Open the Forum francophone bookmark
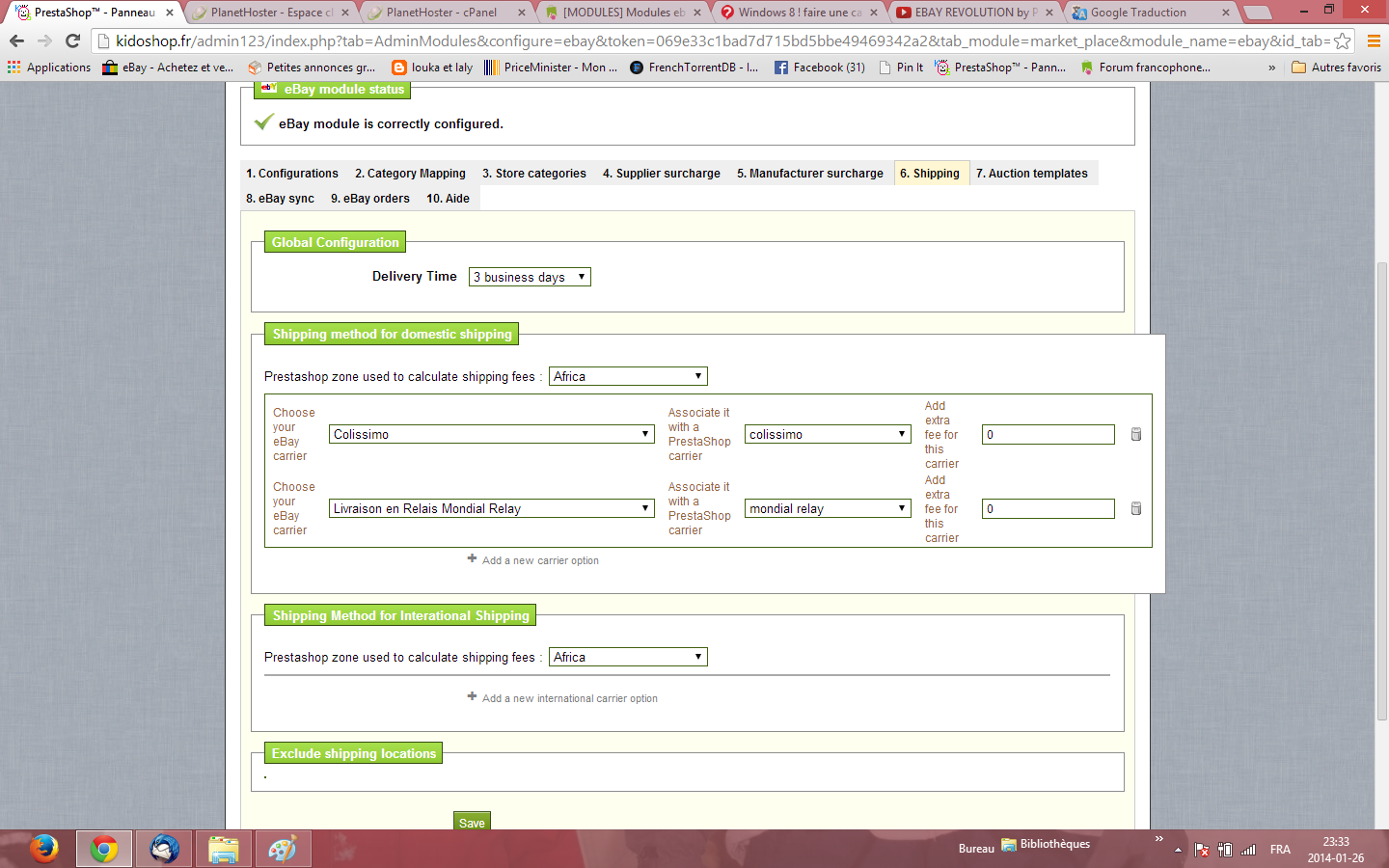 coord(1145,68)
